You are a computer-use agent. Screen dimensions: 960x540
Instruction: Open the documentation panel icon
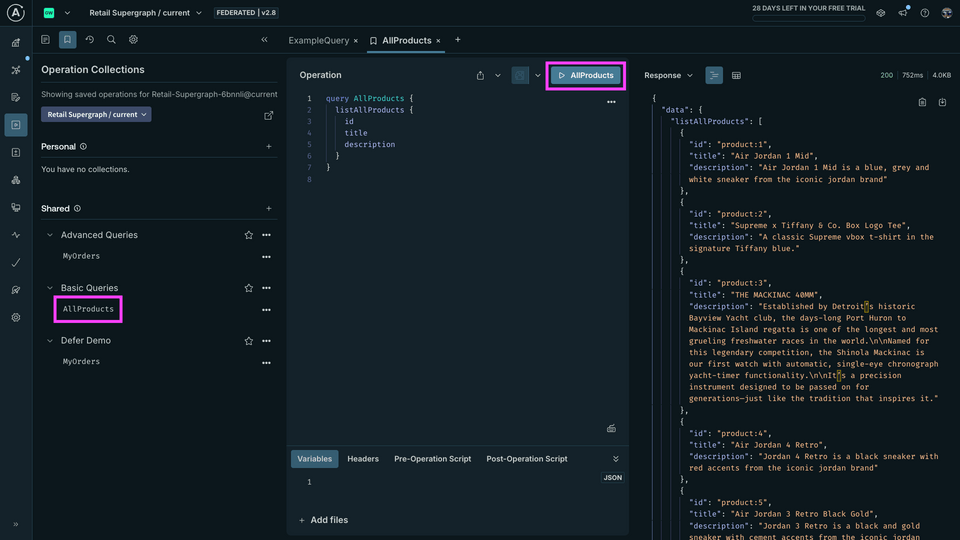(x=45, y=40)
